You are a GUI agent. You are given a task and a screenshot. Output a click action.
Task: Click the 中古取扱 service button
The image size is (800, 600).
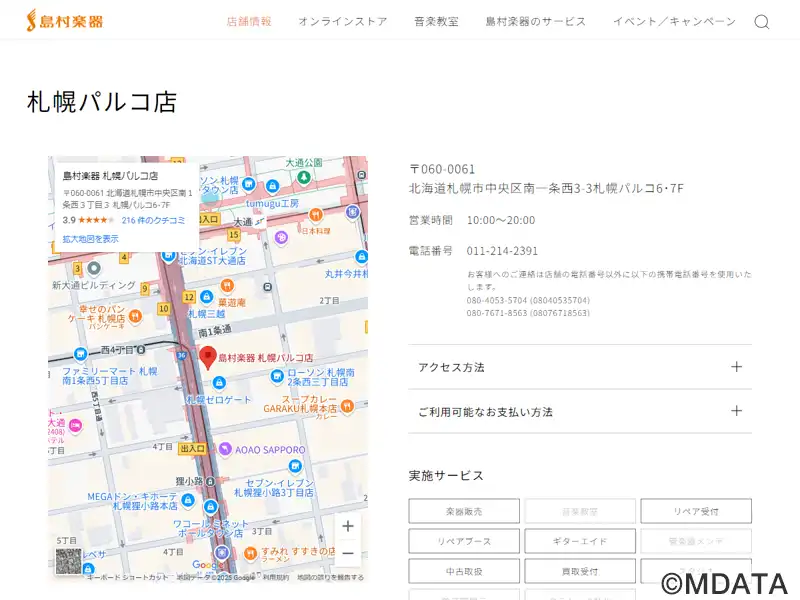(x=464, y=571)
